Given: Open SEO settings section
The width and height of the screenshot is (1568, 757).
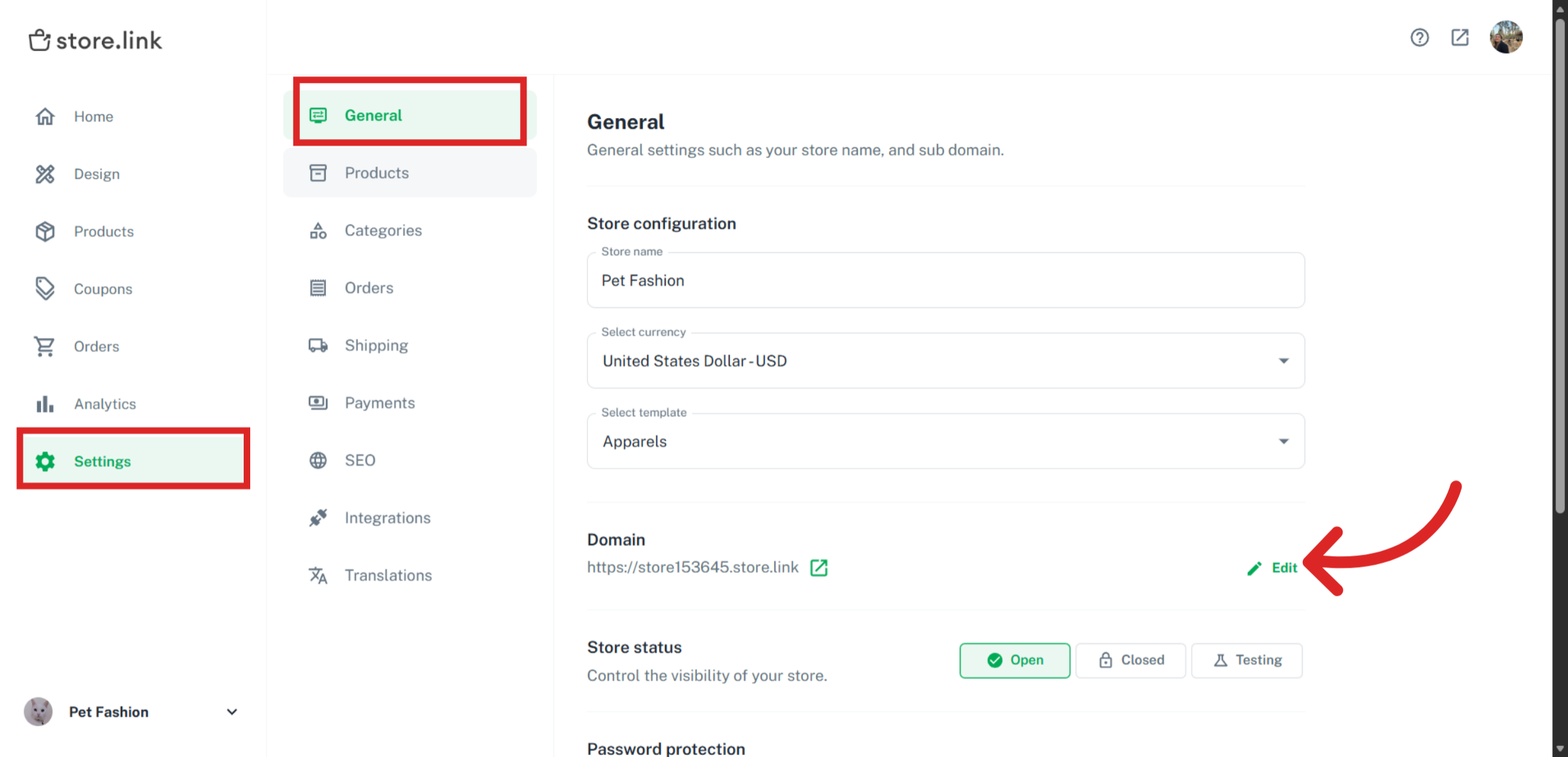Looking at the screenshot, I should click(x=359, y=460).
